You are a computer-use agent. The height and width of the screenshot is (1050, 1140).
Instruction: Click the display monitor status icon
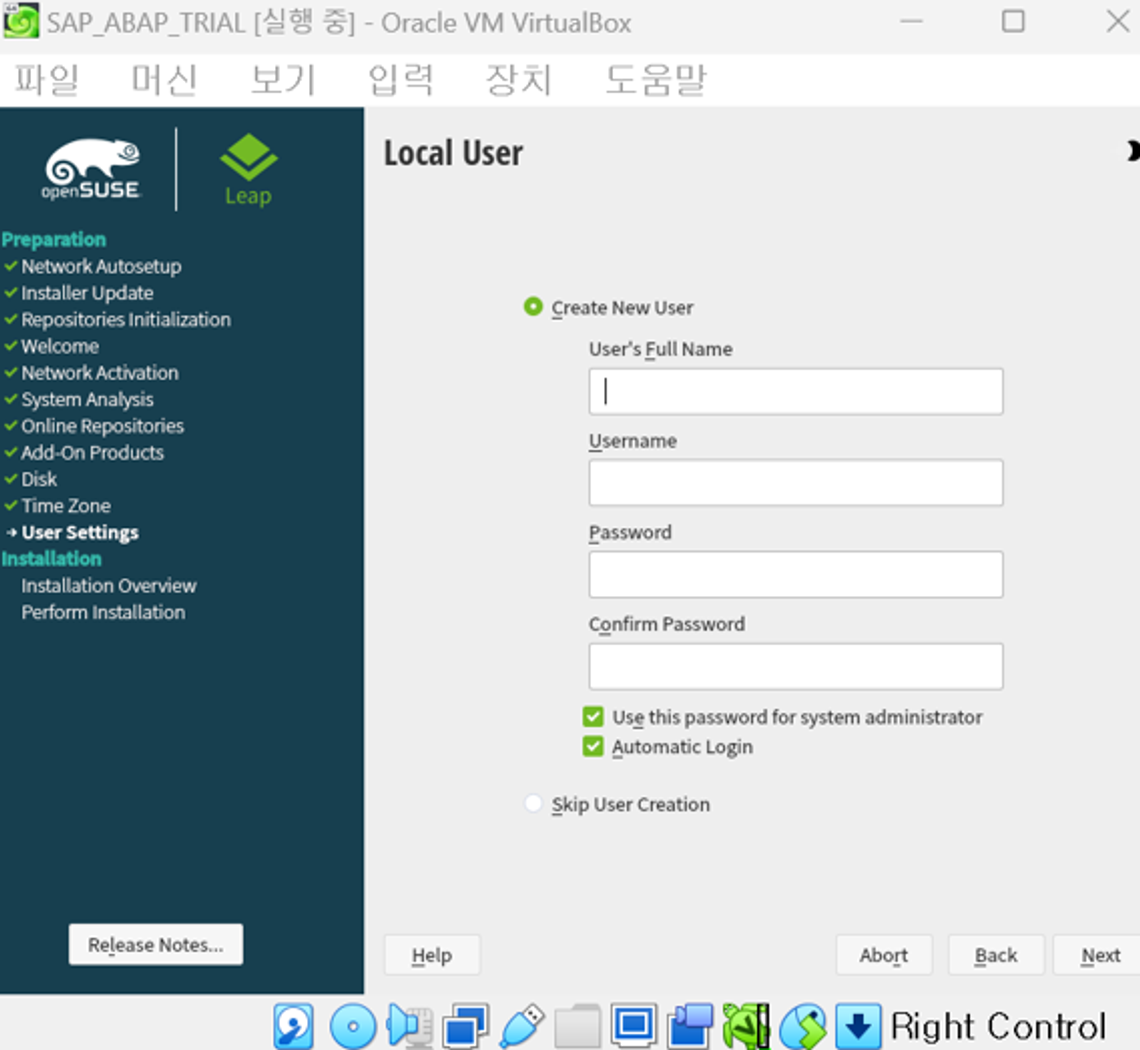tap(634, 1026)
